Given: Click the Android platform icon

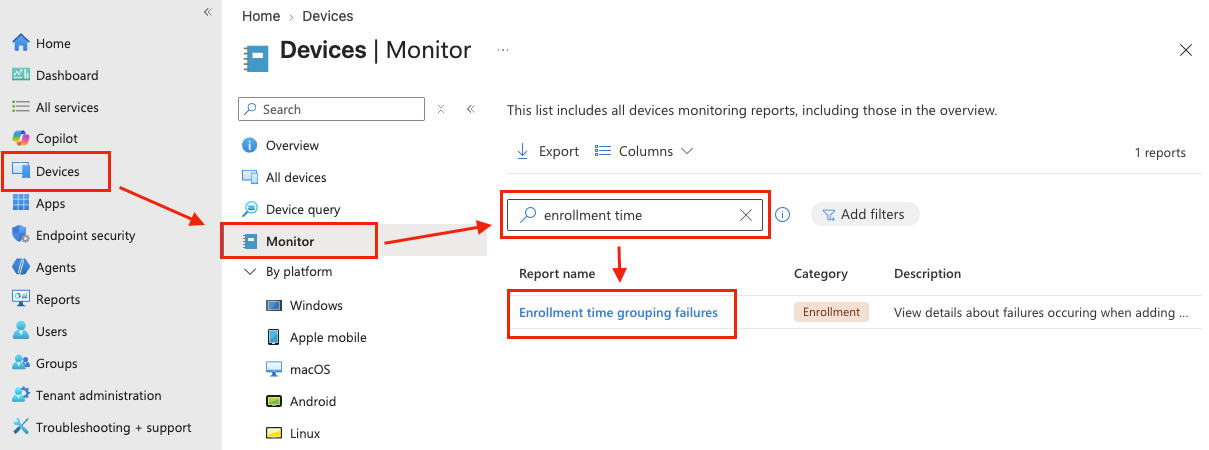Looking at the screenshot, I should click(274, 401).
